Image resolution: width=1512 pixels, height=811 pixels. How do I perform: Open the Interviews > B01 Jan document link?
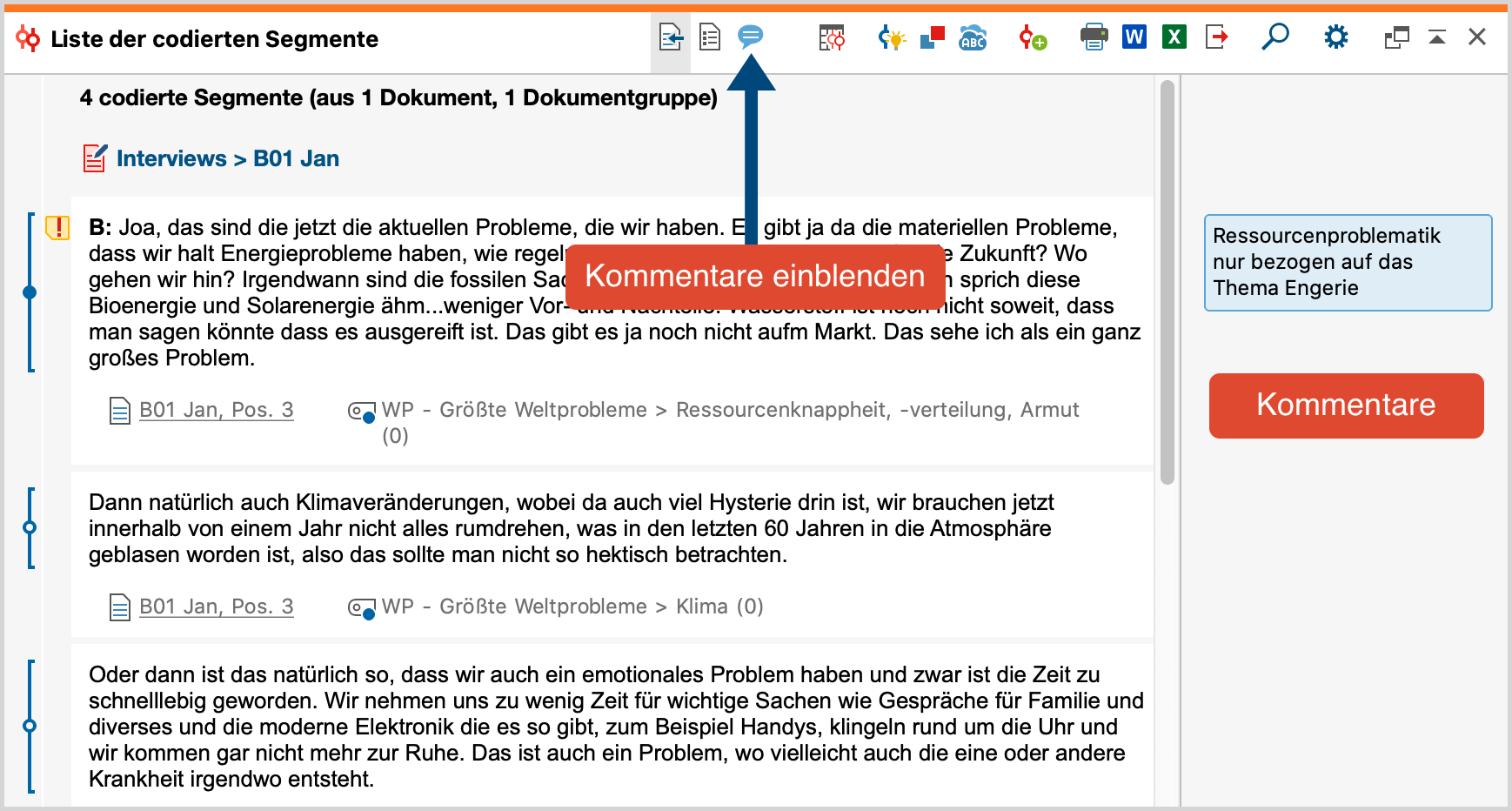click(228, 158)
